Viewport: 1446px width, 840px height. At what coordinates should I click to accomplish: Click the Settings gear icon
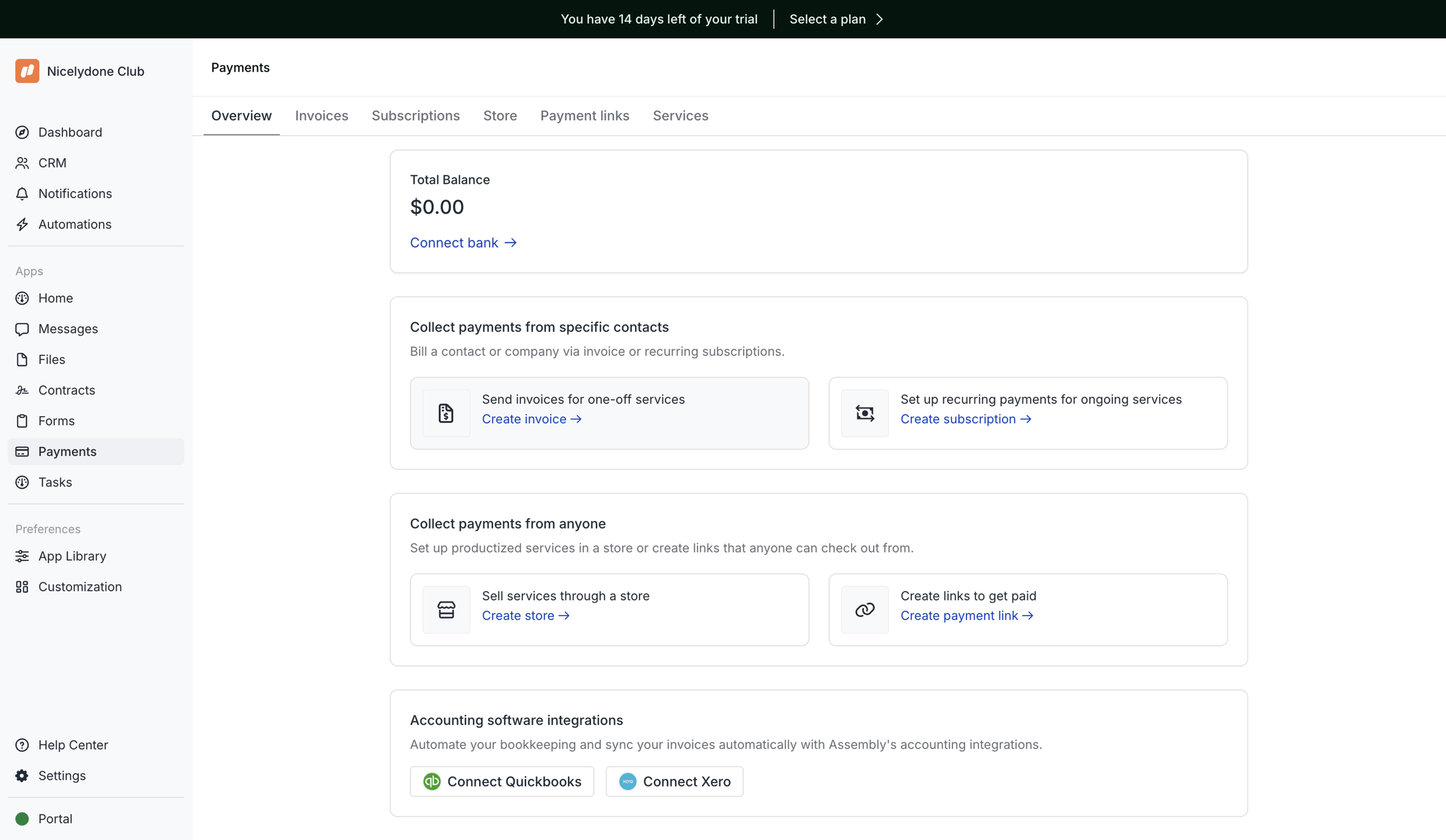(x=22, y=776)
